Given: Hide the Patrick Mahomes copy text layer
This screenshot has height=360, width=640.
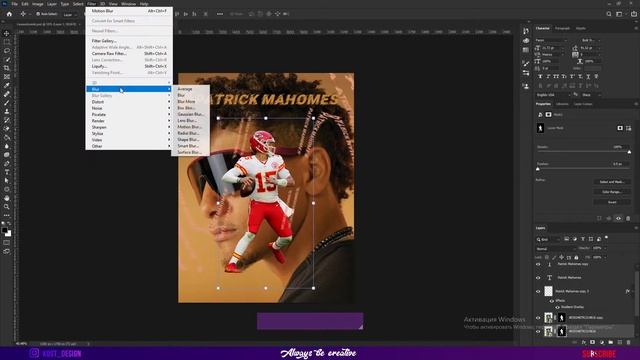Looking at the screenshot, I should [x=538, y=264].
